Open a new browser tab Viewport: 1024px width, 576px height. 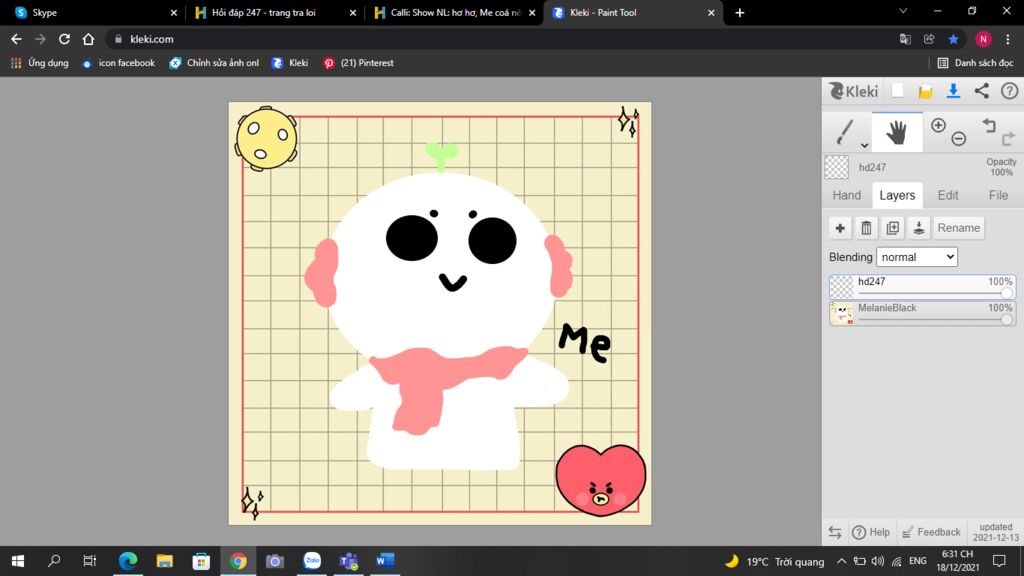[x=739, y=12]
